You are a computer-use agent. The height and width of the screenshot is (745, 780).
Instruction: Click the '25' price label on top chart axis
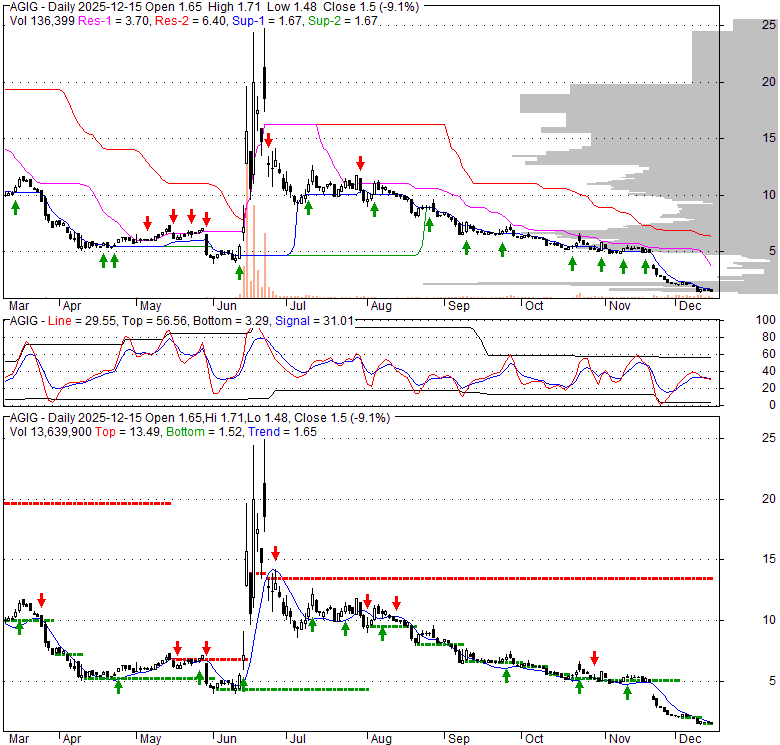[x=769, y=25]
